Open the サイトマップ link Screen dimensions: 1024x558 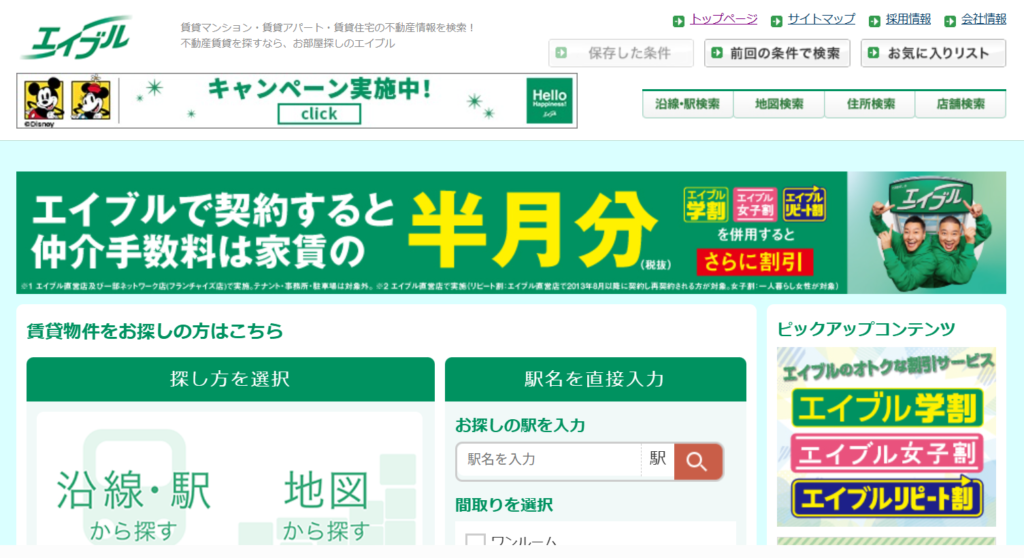click(x=821, y=19)
